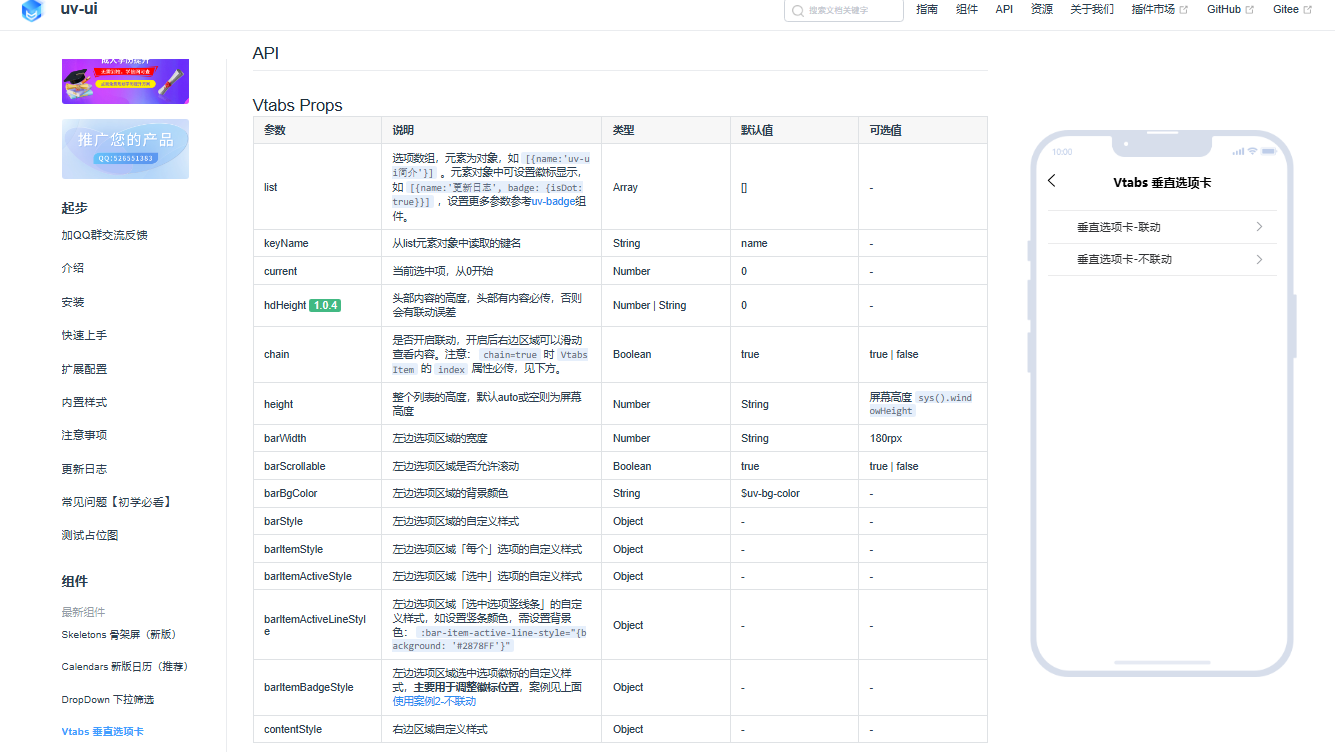1335x752 pixels.
Task: Click the uv-ui logo icon
Action: 32,11
